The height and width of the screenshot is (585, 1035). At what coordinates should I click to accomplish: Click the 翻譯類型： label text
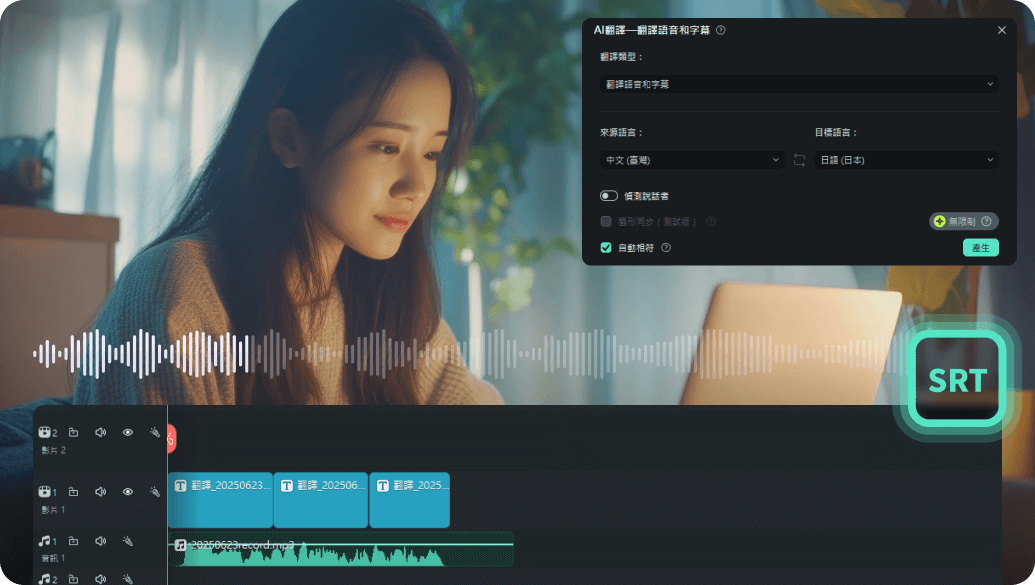tap(621, 57)
